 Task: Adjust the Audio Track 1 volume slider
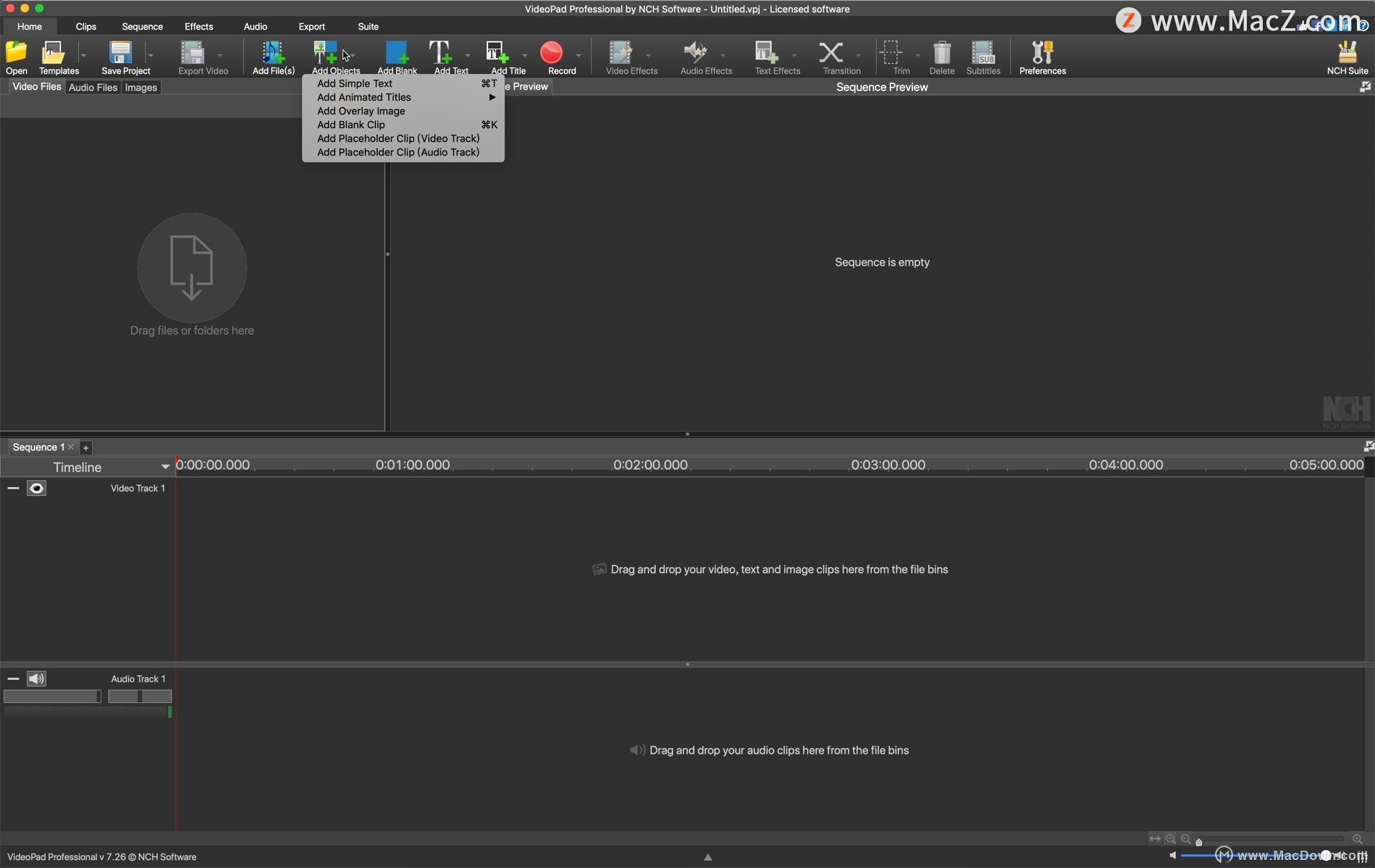point(52,696)
